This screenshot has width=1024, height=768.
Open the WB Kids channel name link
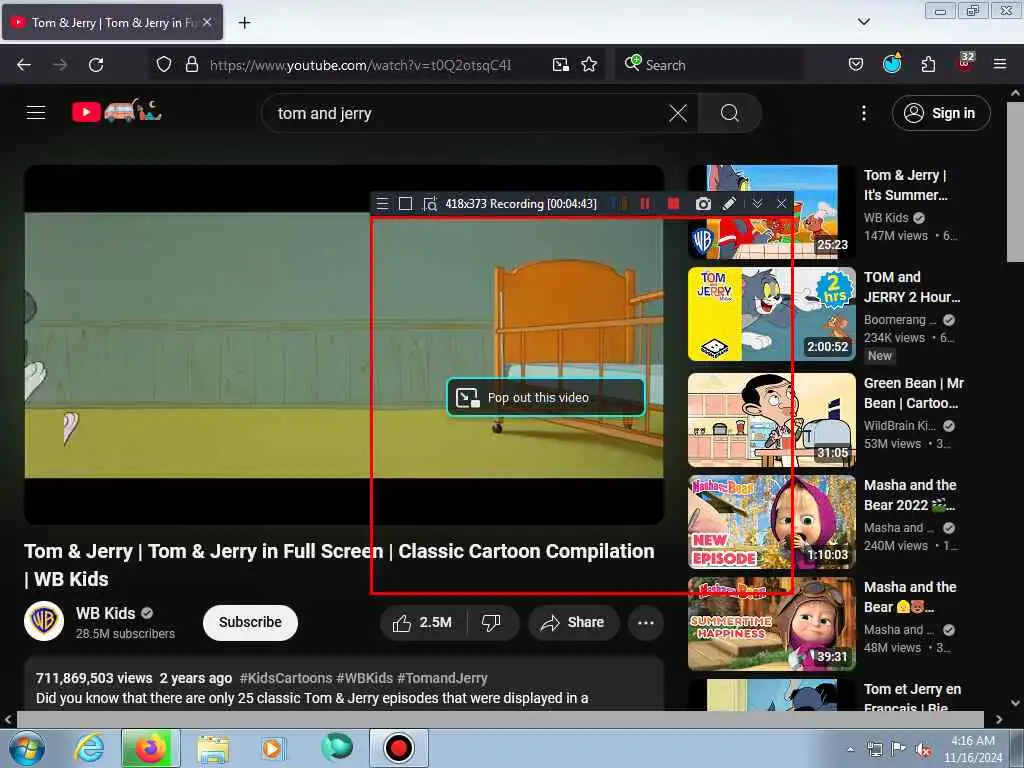tap(105, 613)
